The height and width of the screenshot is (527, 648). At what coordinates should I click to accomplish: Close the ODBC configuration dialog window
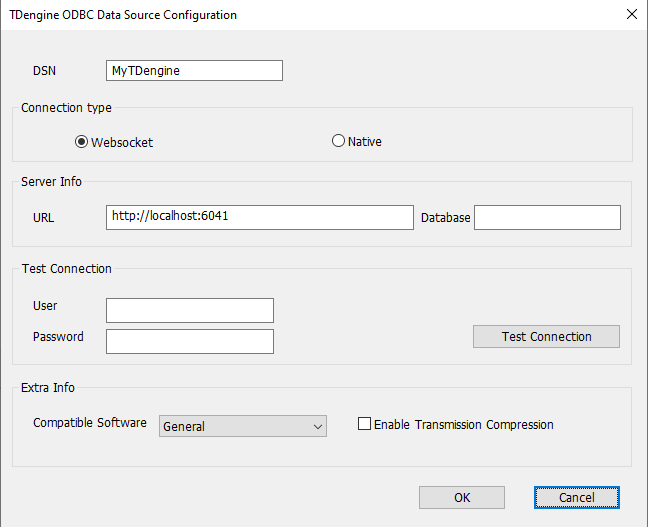click(x=631, y=14)
